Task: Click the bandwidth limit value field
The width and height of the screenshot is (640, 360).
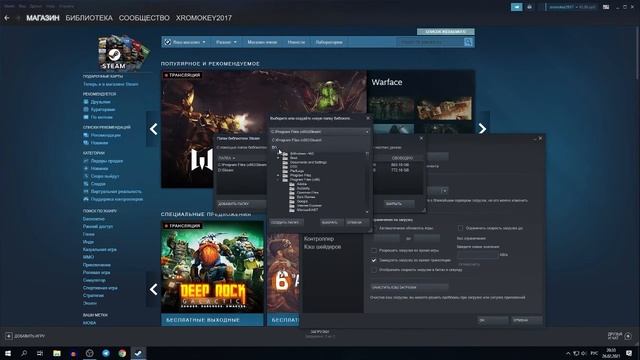Action: pyautogui.click(x=478, y=255)
